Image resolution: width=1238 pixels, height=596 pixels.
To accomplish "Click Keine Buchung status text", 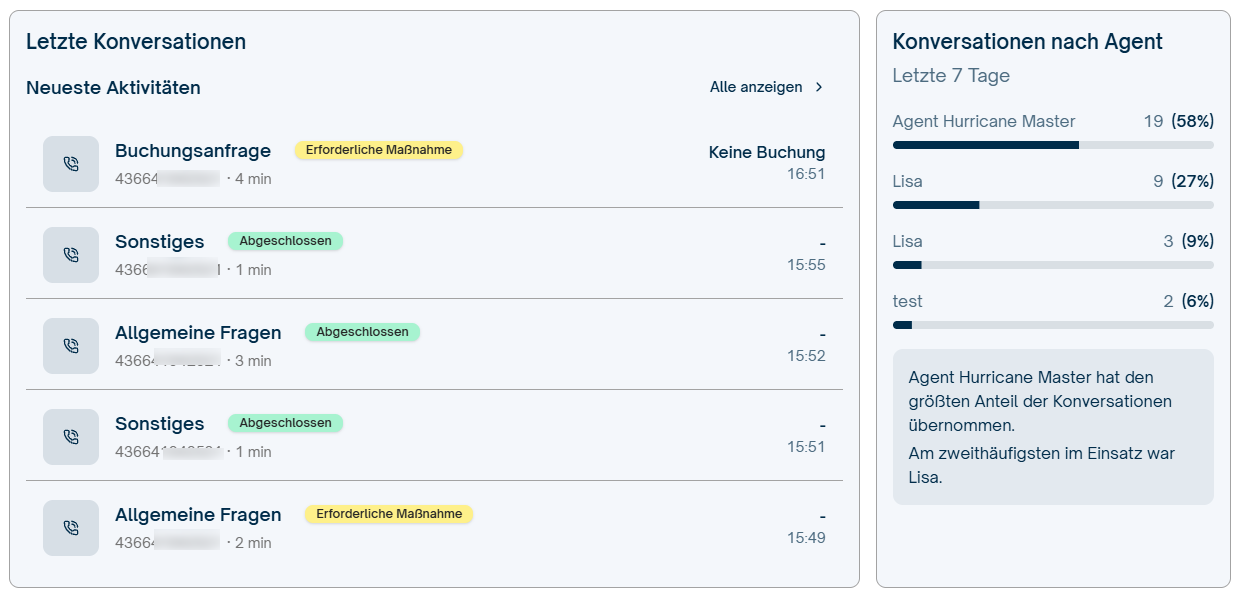I will (767, 152).
